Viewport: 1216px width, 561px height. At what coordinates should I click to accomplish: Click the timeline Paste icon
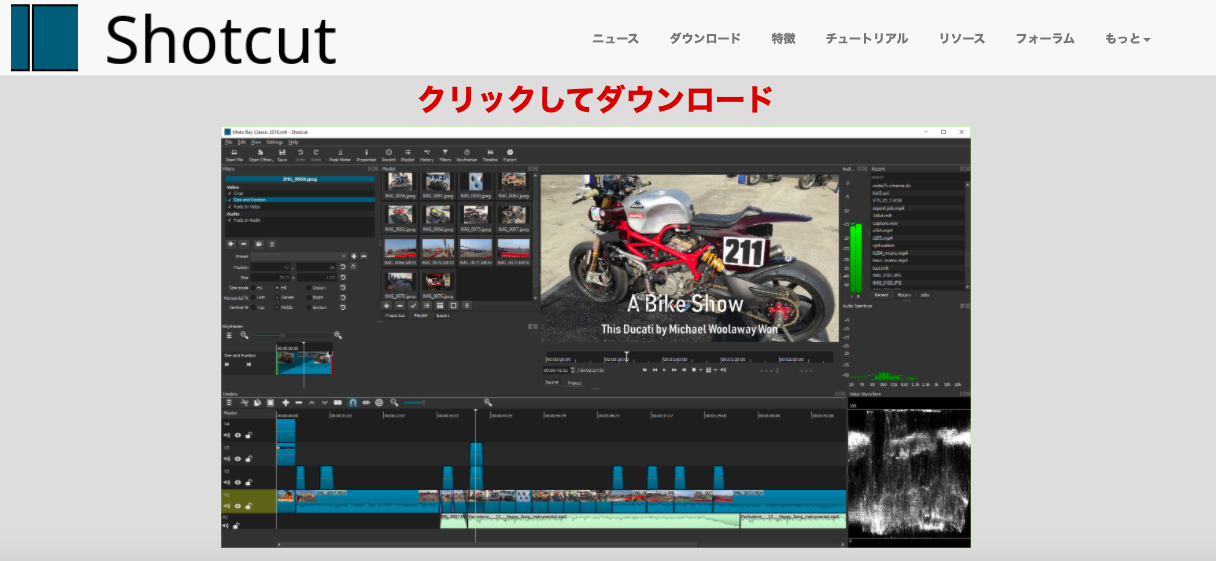click(x=270, y=403)
